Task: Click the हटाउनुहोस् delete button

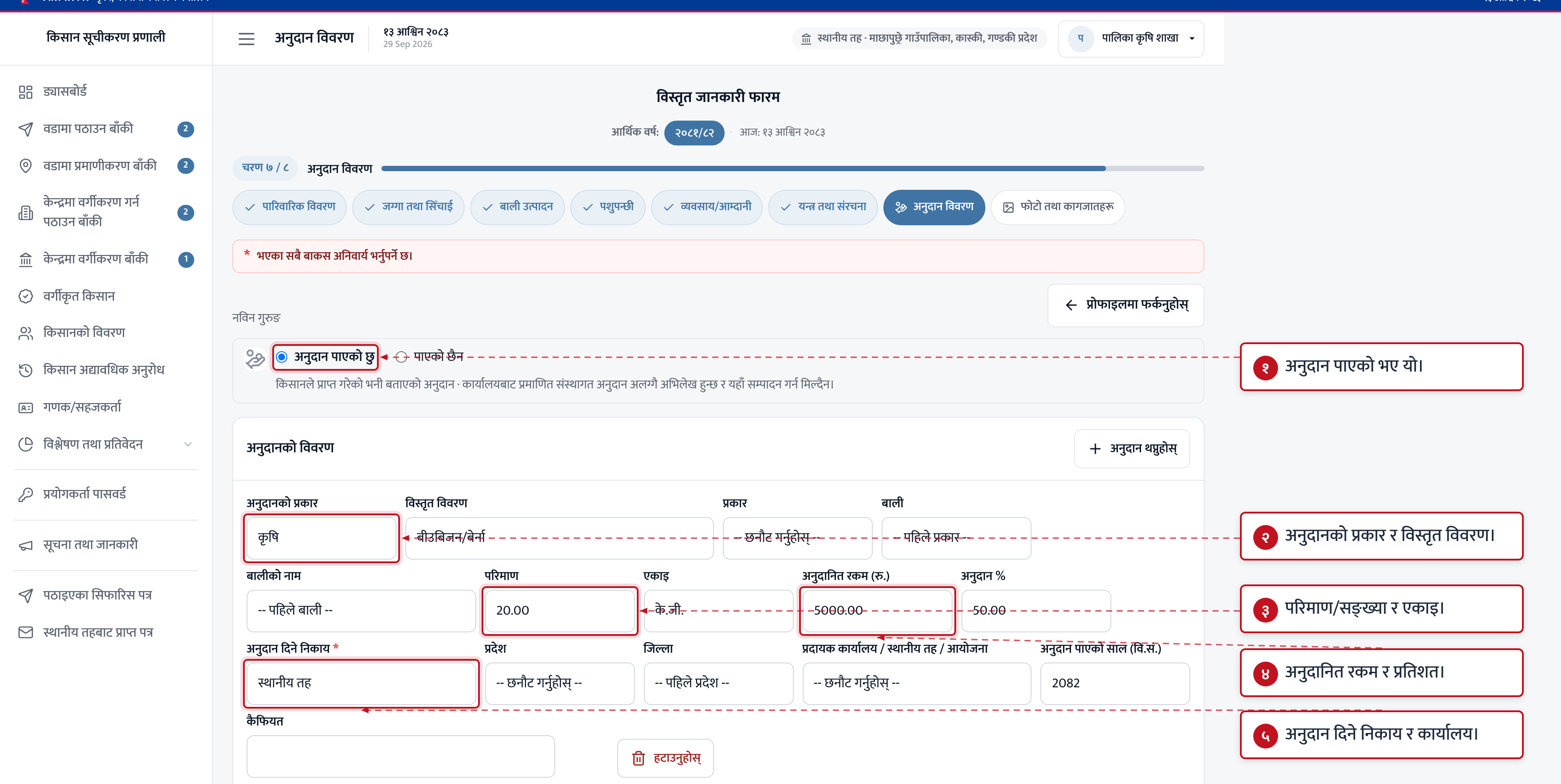Action: (665, 759)
